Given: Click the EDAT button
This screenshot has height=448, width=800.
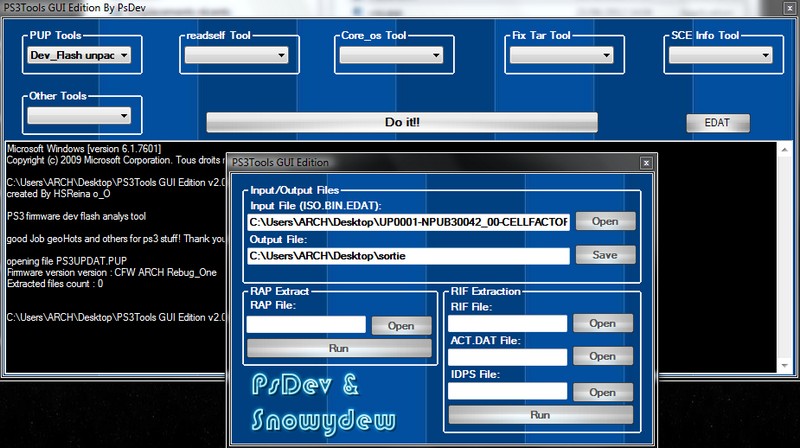Looking at the screenshot, I should point(717,122).
